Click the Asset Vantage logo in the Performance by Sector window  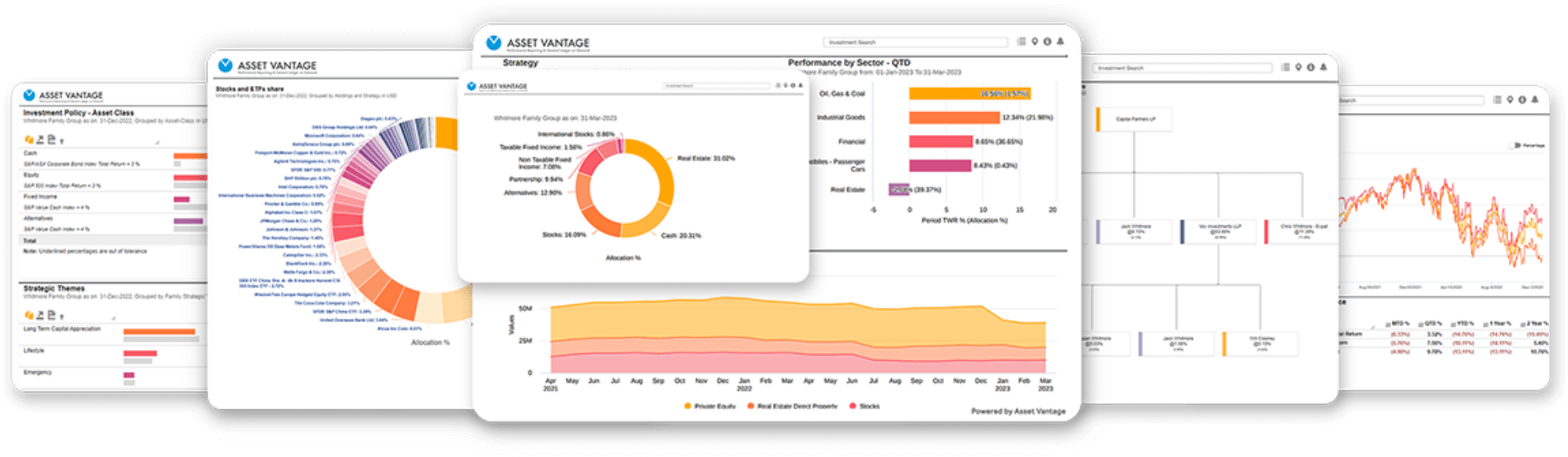pyautogui.click(x=538, y=43)
